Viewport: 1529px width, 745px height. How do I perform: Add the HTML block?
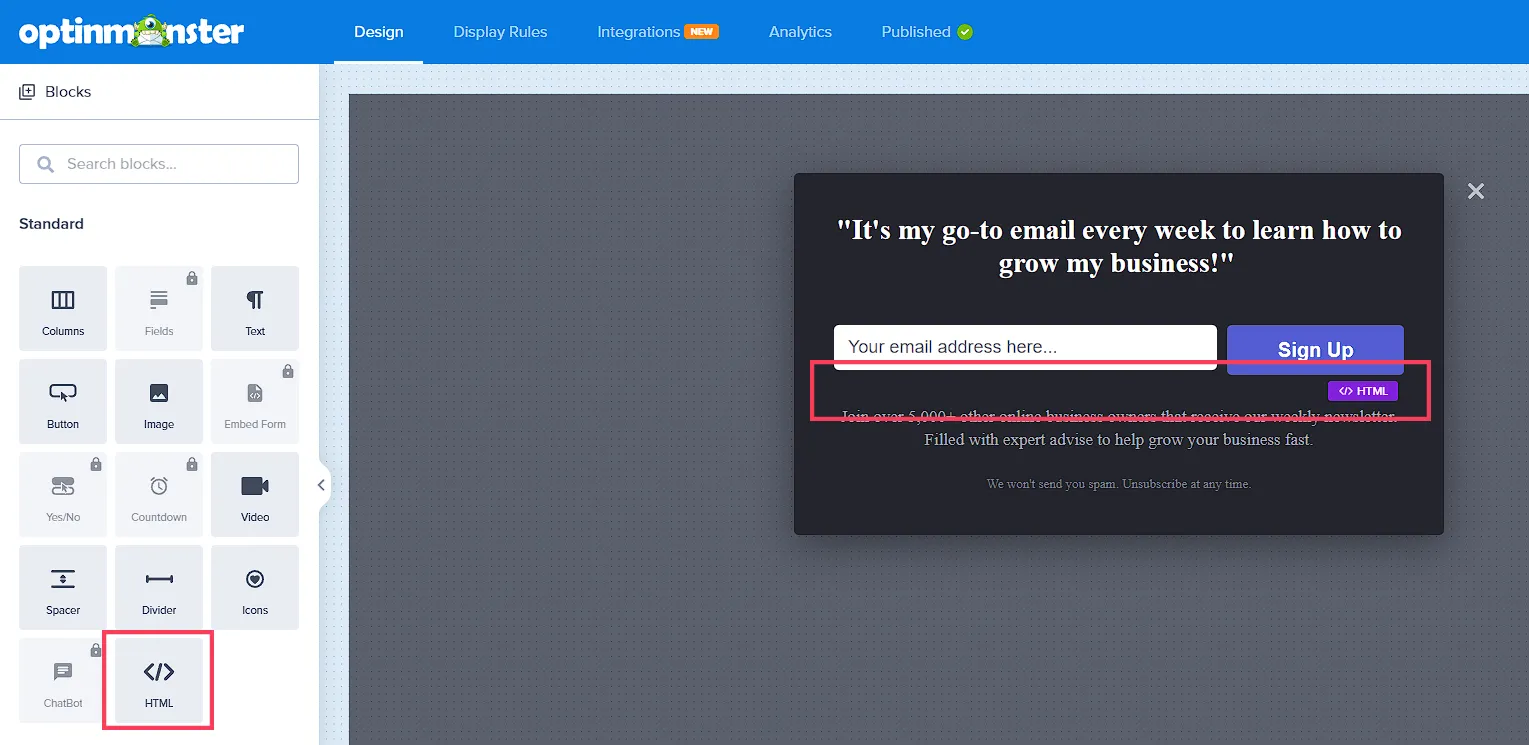(x=159, y=680)
